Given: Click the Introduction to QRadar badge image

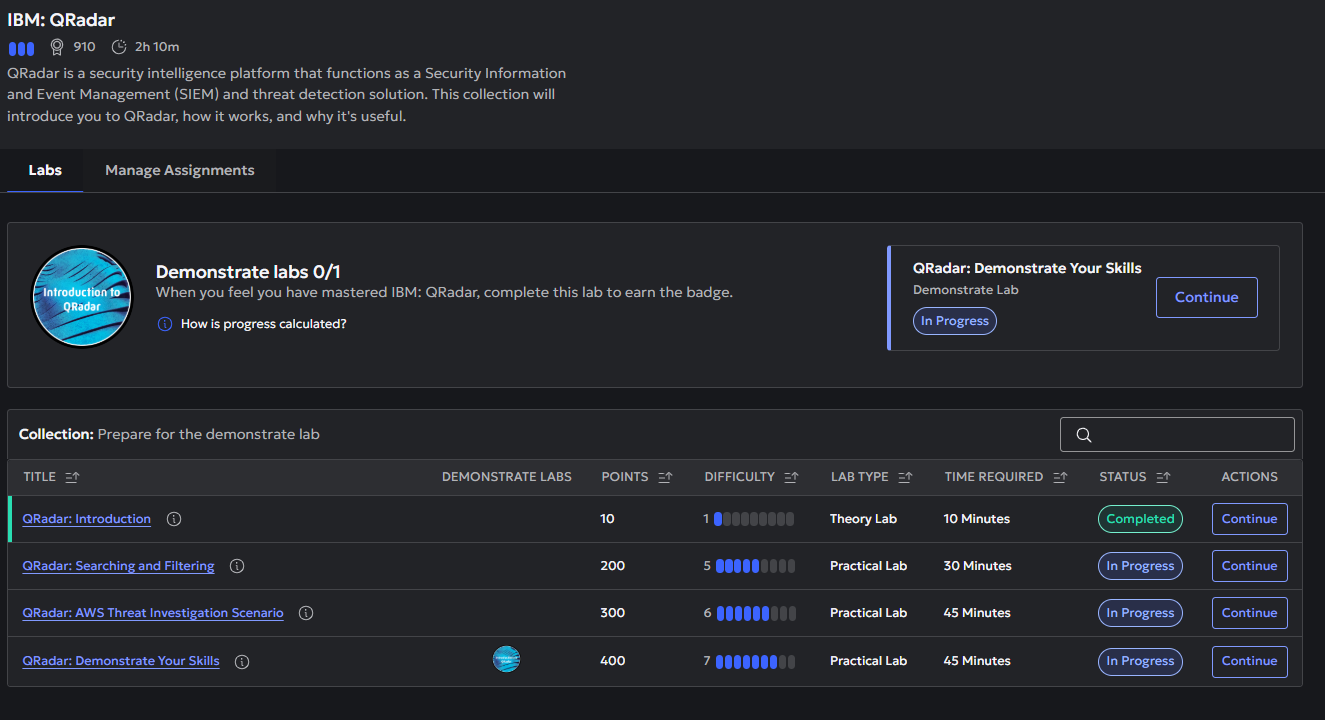Looking at the screenshot, I should click(x=82, y=298).
